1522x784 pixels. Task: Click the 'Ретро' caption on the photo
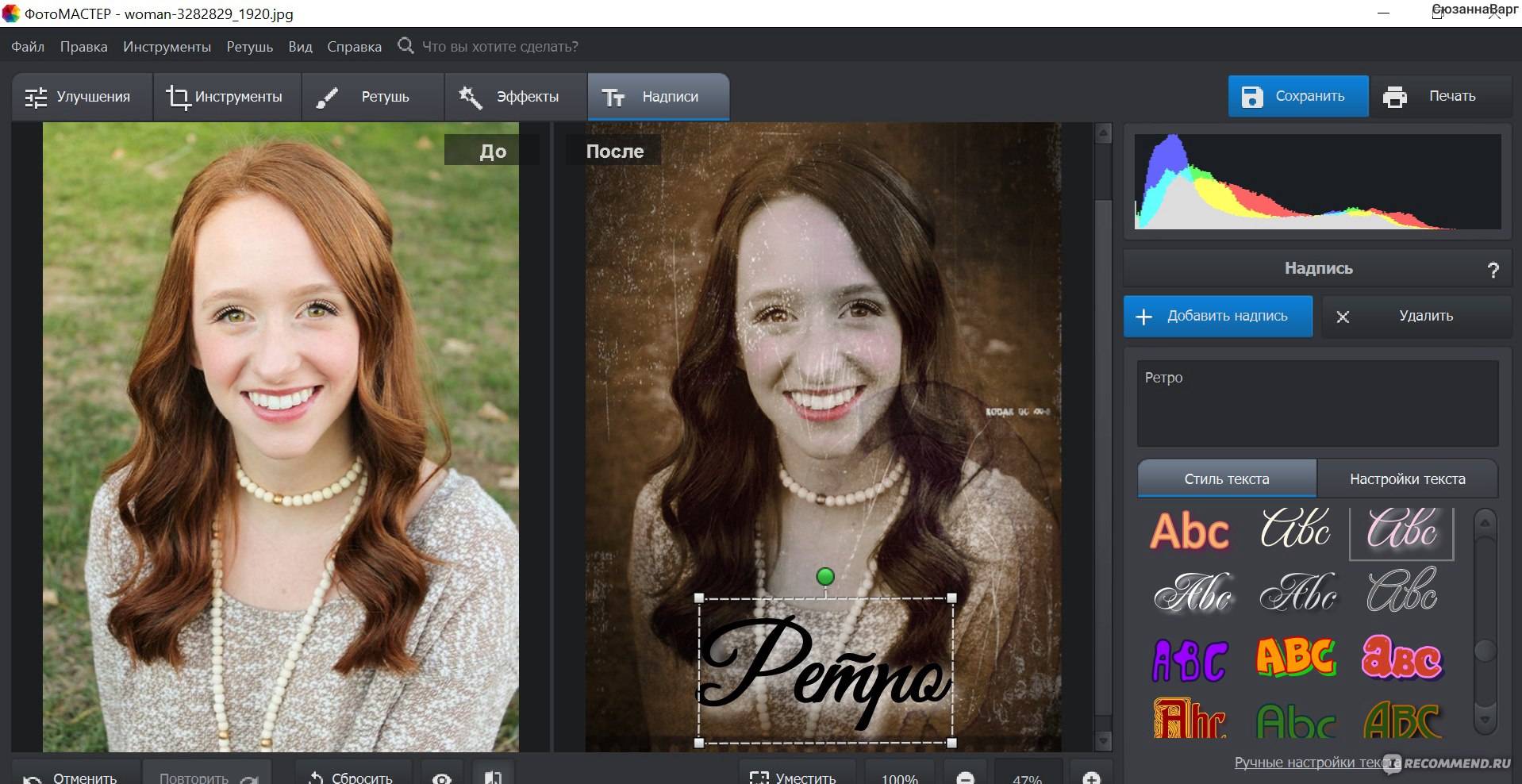(825, 671)
